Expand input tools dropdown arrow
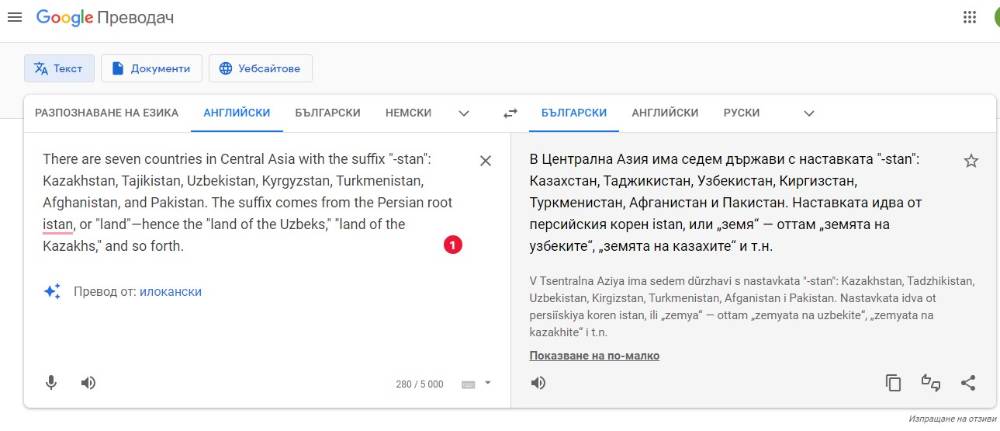 pyautogui.click(x=488, y=383)
